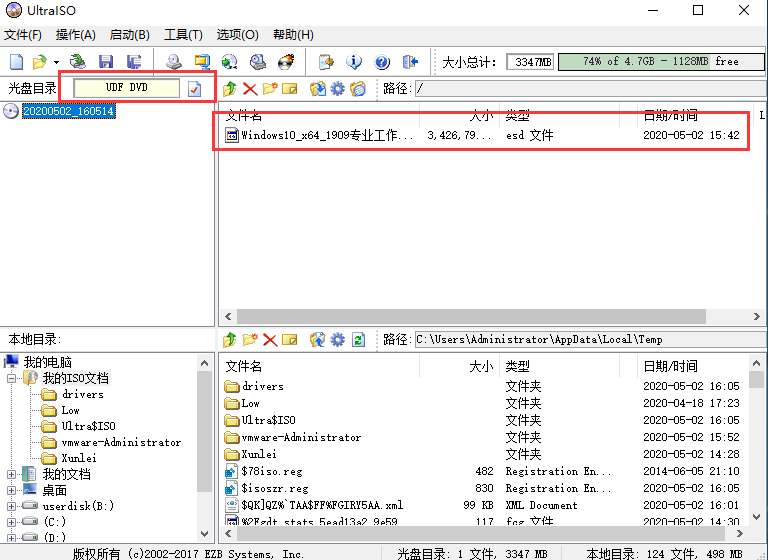Sort local file list by 类型 header
Viewport: 768px width, 560px height.
point(517,366)
